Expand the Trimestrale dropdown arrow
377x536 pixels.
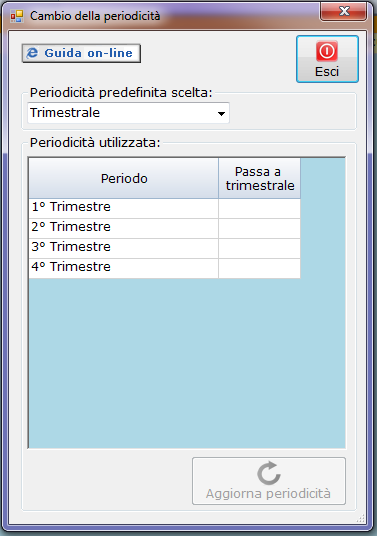(x=221, y=113)
